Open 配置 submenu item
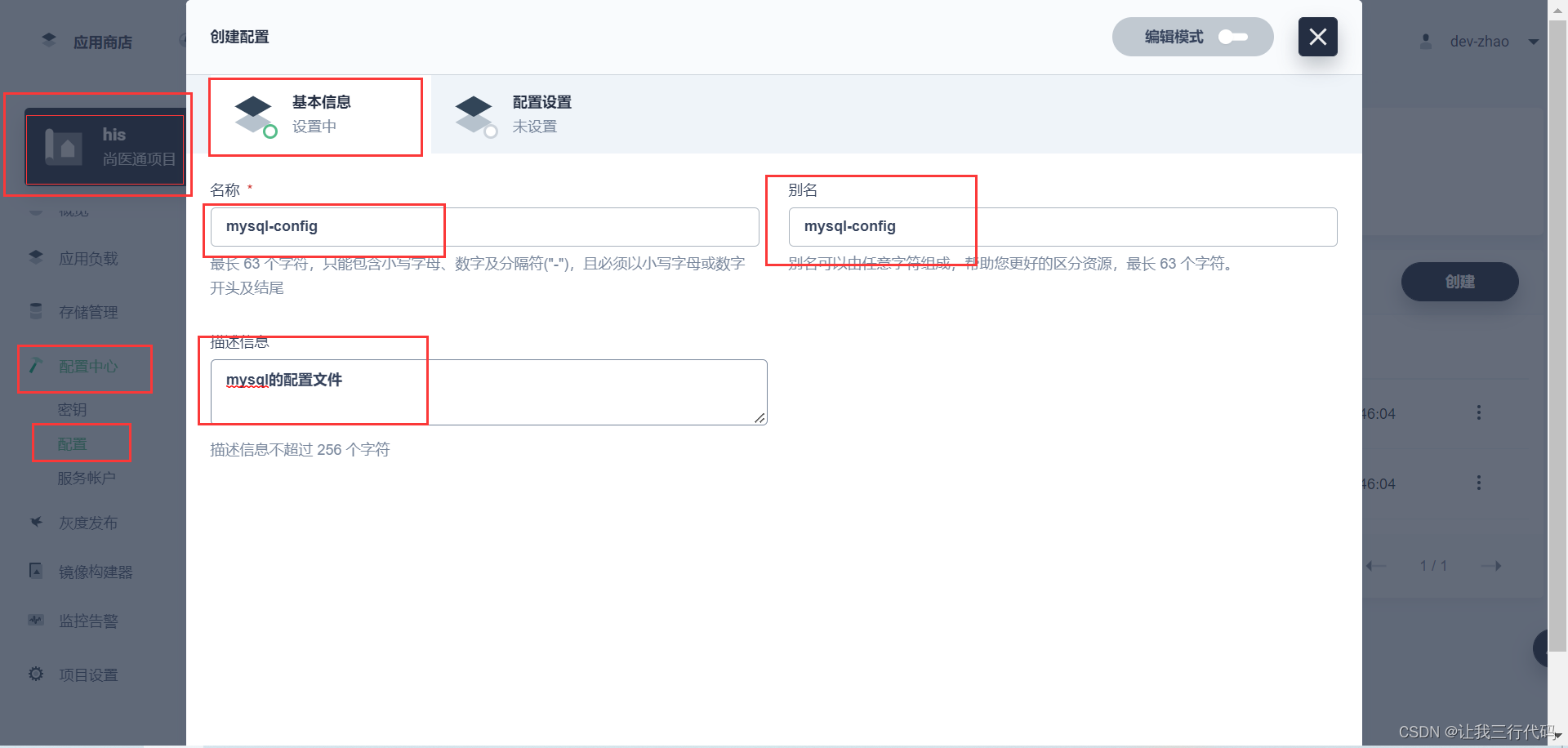The image size is (1568, 748). coord(72,444)
